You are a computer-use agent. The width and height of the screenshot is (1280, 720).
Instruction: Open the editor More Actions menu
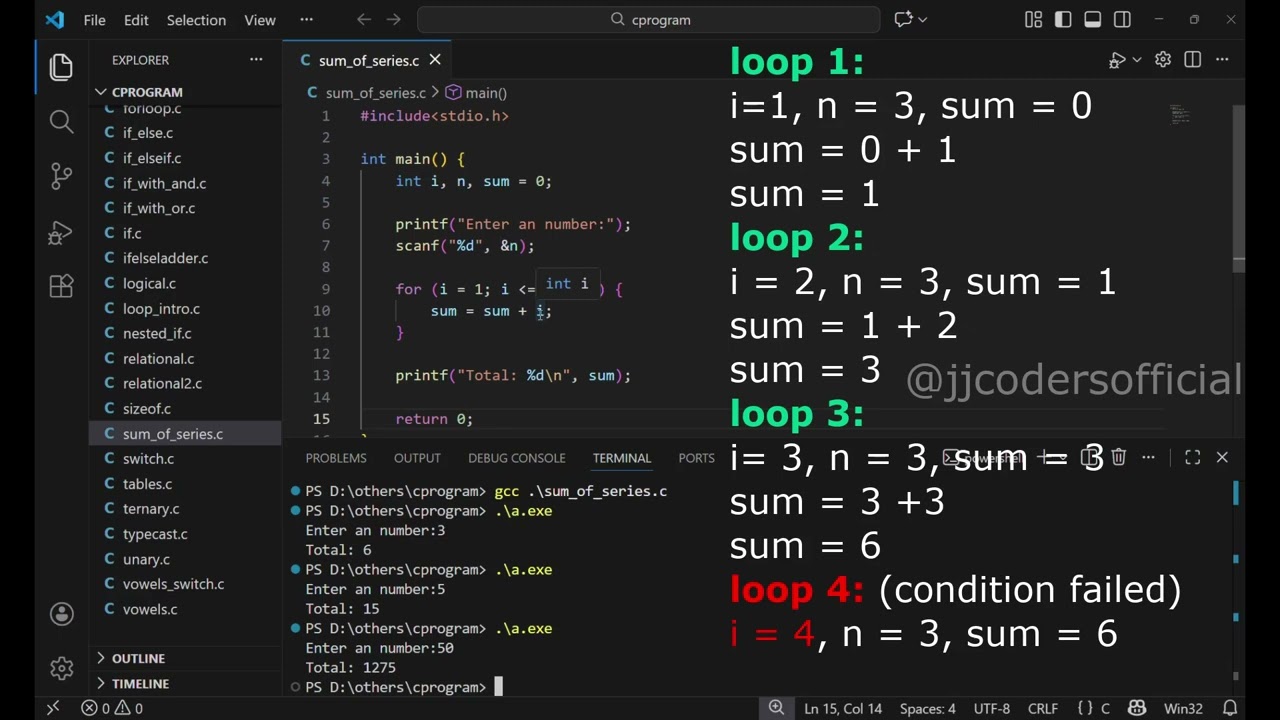click(1222, 60)
